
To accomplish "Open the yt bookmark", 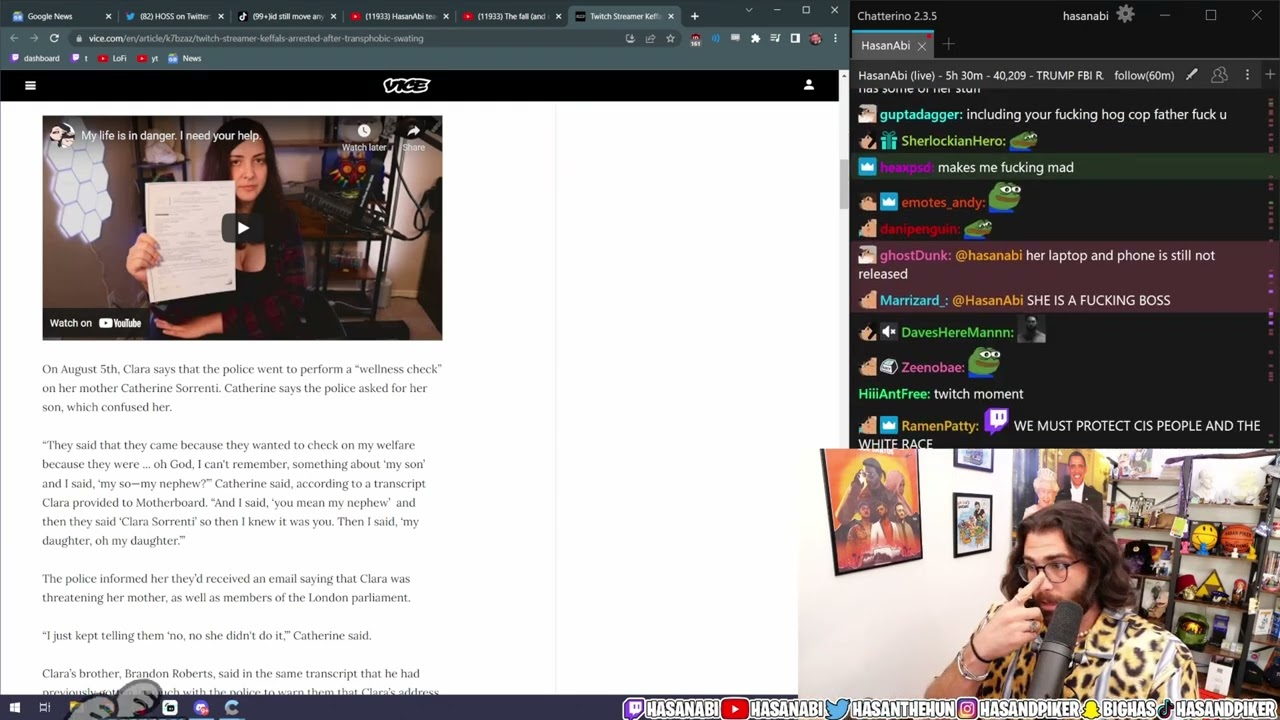I will (148, 58).
